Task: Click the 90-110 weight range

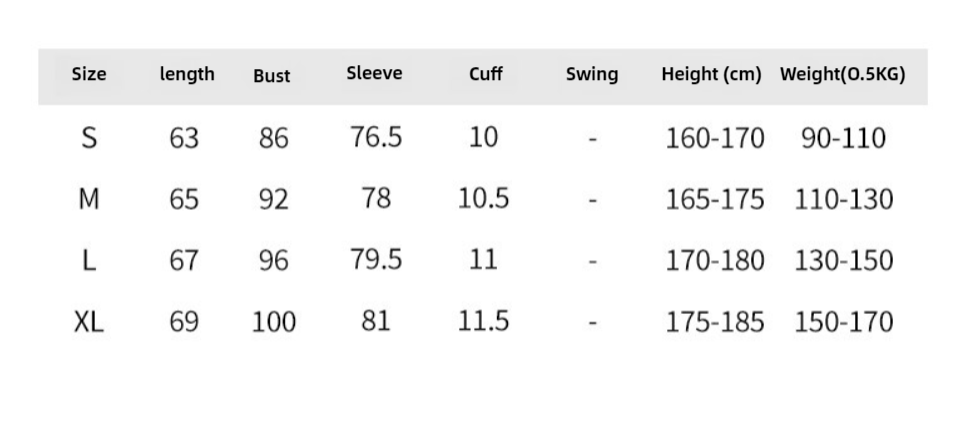Action: click(x=843, y=138)
